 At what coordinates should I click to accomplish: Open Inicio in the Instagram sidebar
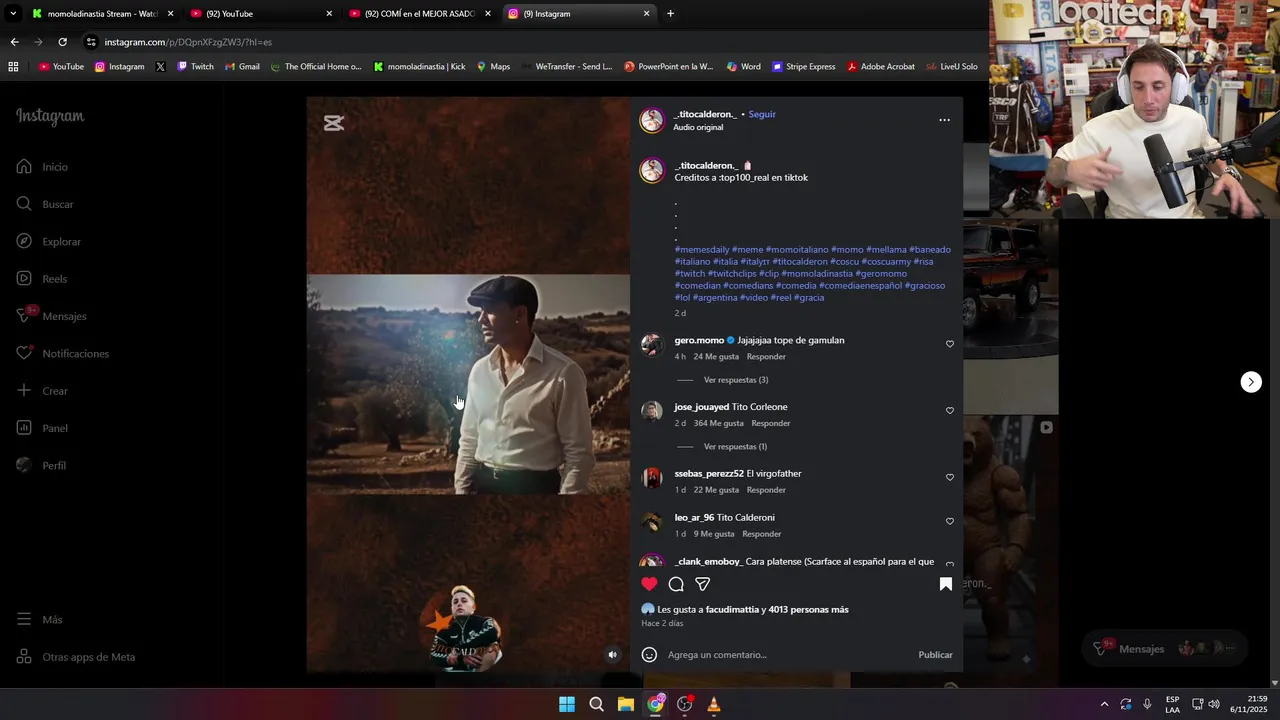[x=42, y=167]
